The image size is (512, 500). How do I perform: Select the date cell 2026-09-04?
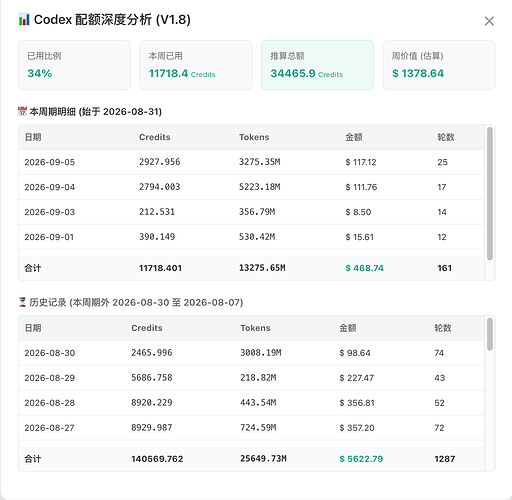[50, 187]
